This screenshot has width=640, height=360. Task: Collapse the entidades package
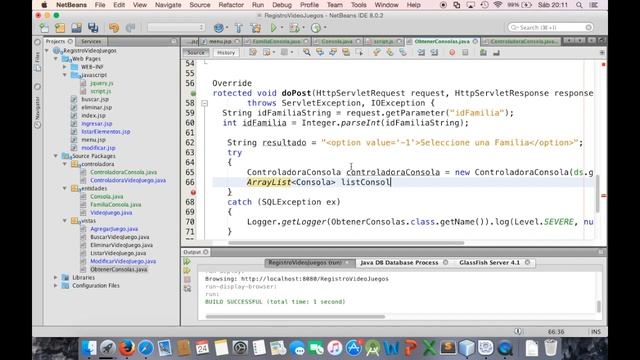click(x=64, y=188)
